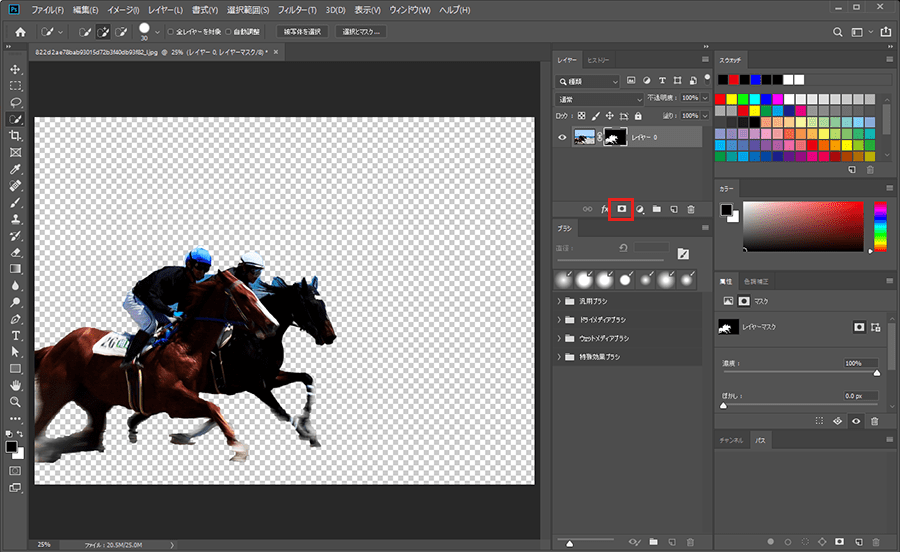Click the 選択とマスク... button
The image size is (900, 552).
(x=362, y=32)
